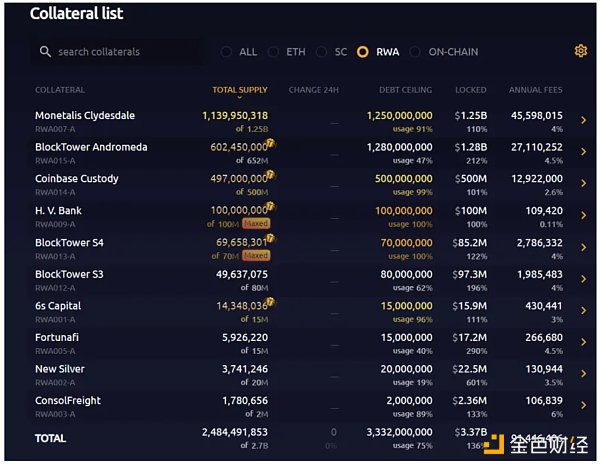Click the badge icon on H. V. Bank supply

(x=270, y=207)
